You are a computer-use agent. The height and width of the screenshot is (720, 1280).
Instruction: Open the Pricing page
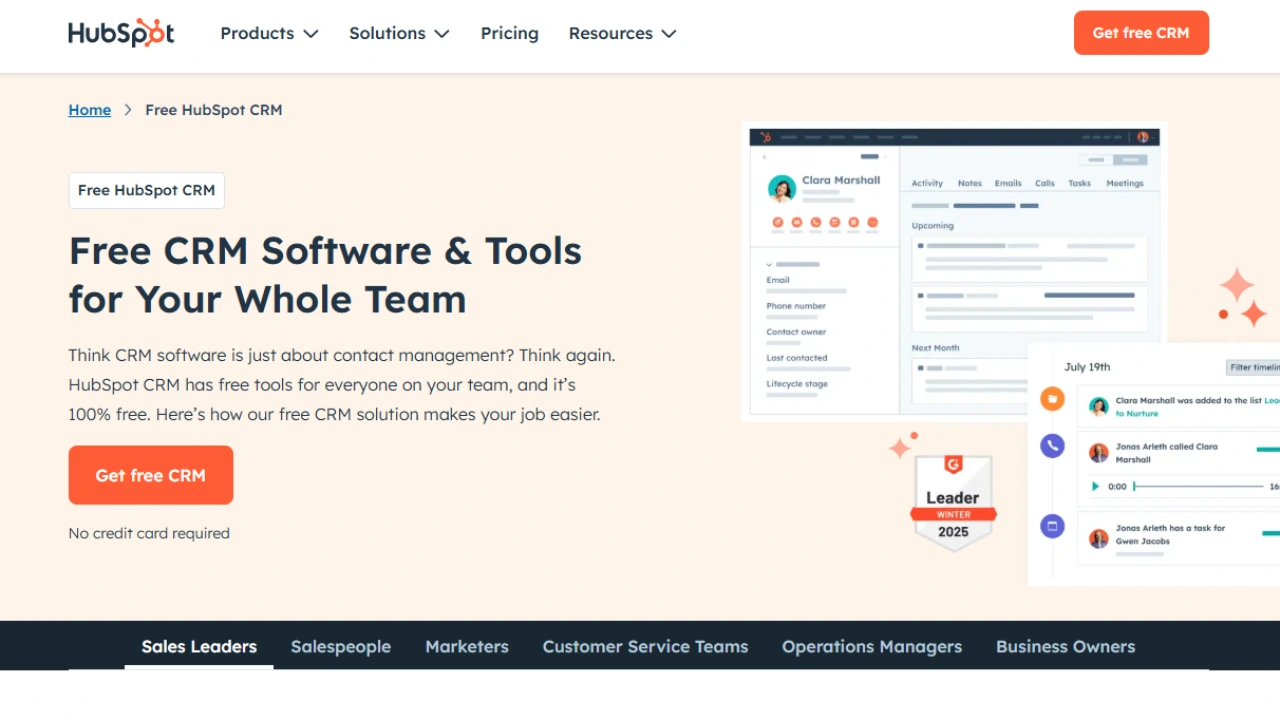coord(509,33)
